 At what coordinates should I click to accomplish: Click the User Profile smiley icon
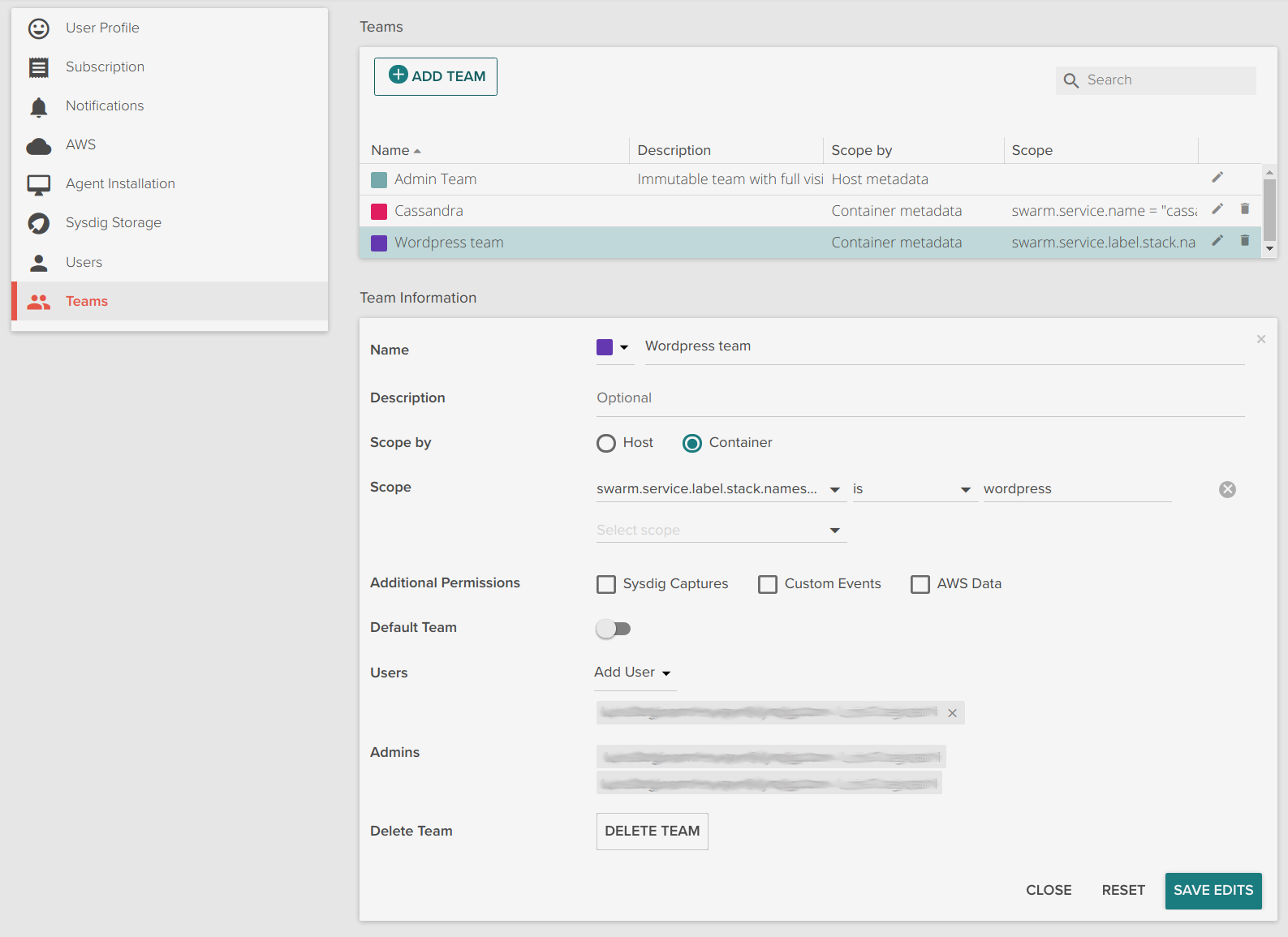[39, 28]
